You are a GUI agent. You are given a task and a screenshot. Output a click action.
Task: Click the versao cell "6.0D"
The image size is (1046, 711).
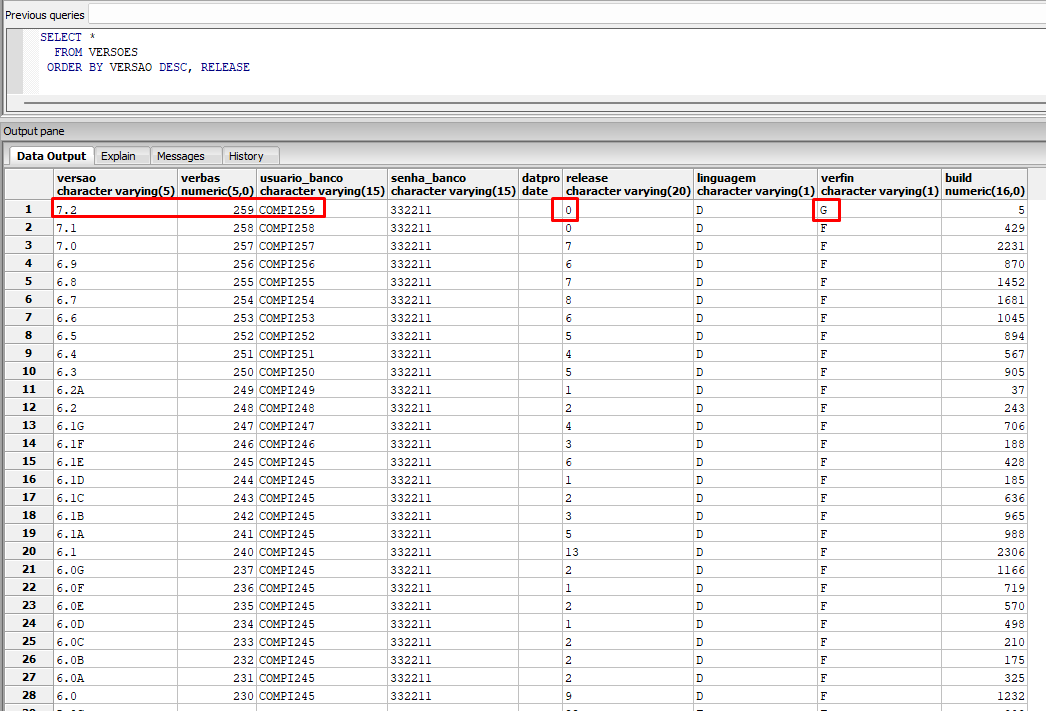click(115, 624)
